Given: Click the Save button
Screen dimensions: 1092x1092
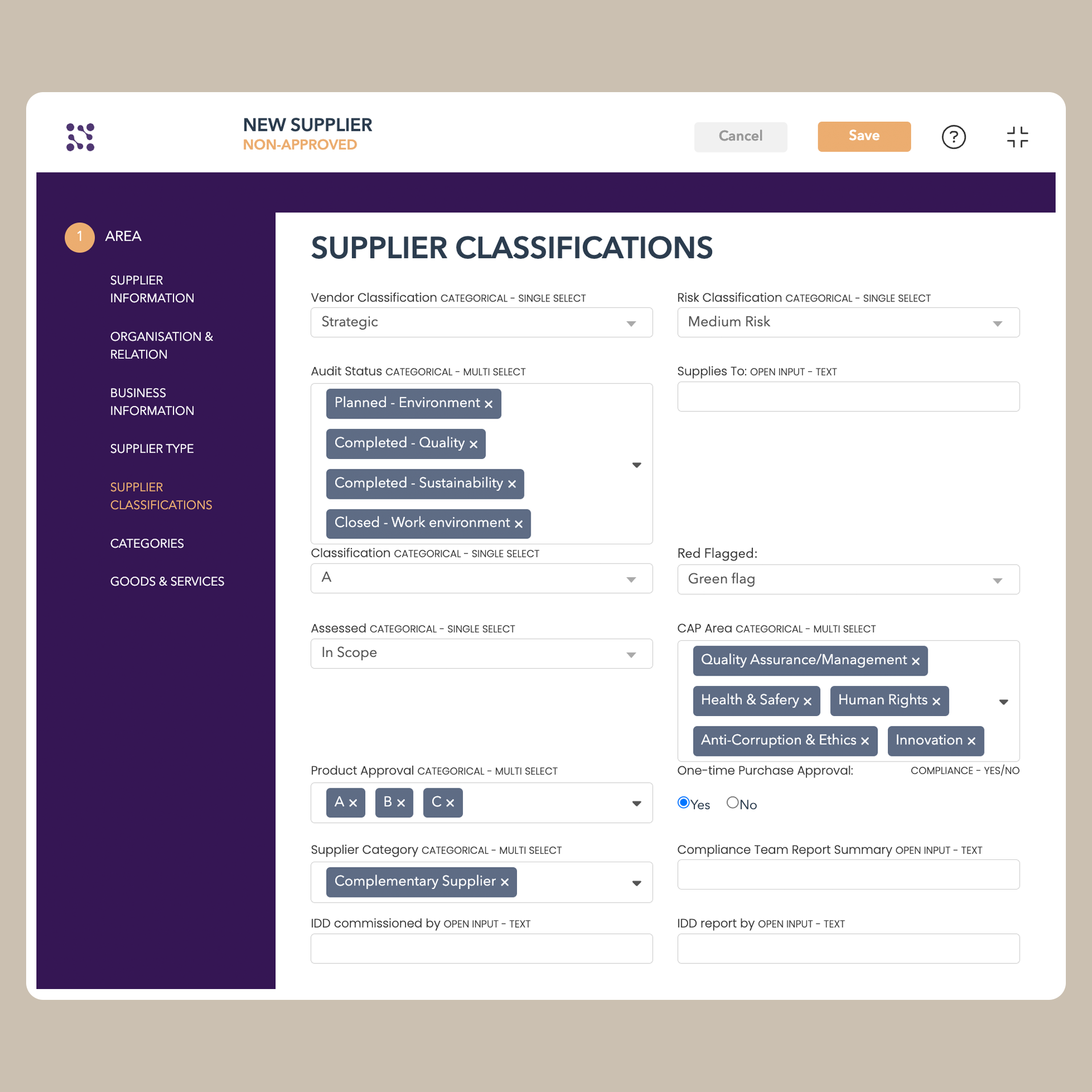Looking at the screenshot, I should point(864,136).
